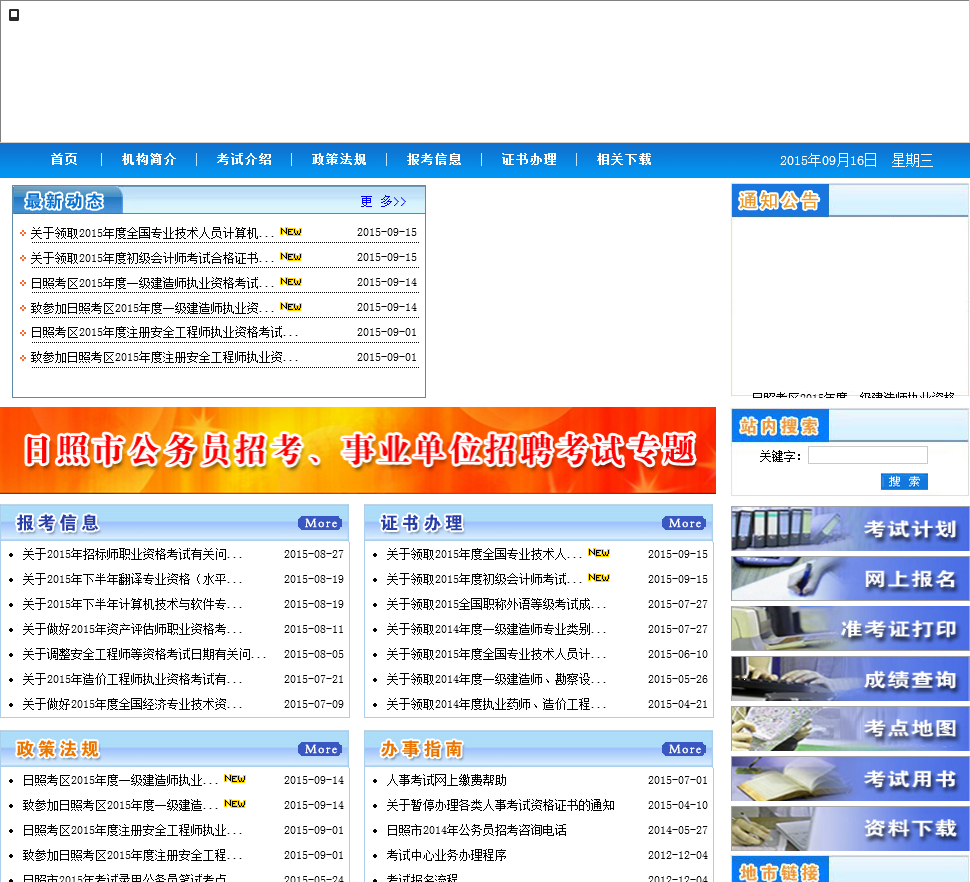Open 关于领取2015年度全国专业技术人 in 证书办理

click(484, 555)
